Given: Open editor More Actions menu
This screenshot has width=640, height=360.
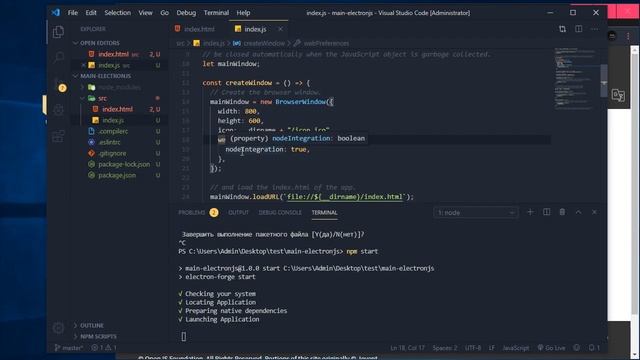Looking at the screenshot, I should click(594, 29).
